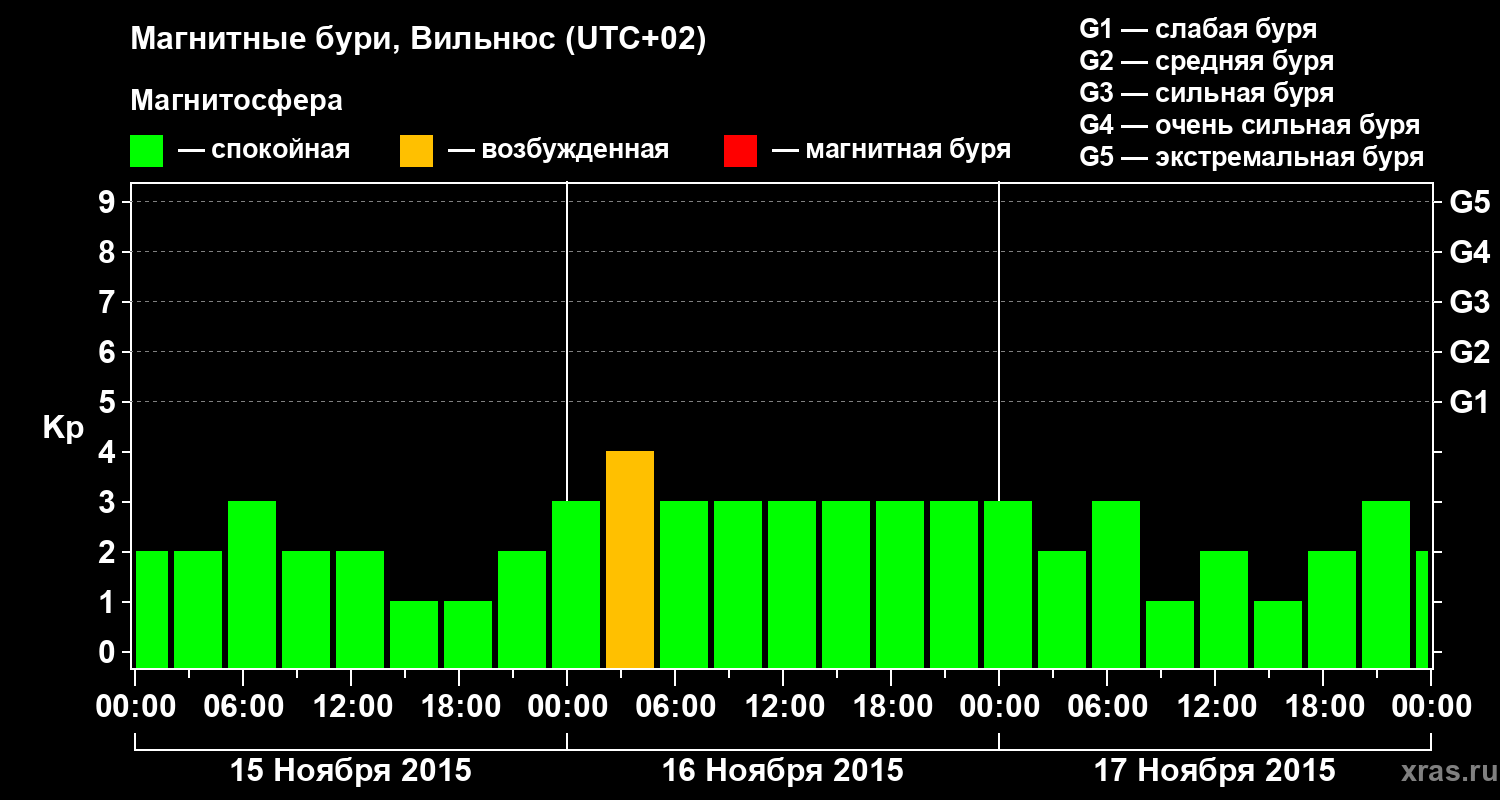Click the 'G3' label on the right axis

click(x=1469, y=302)
